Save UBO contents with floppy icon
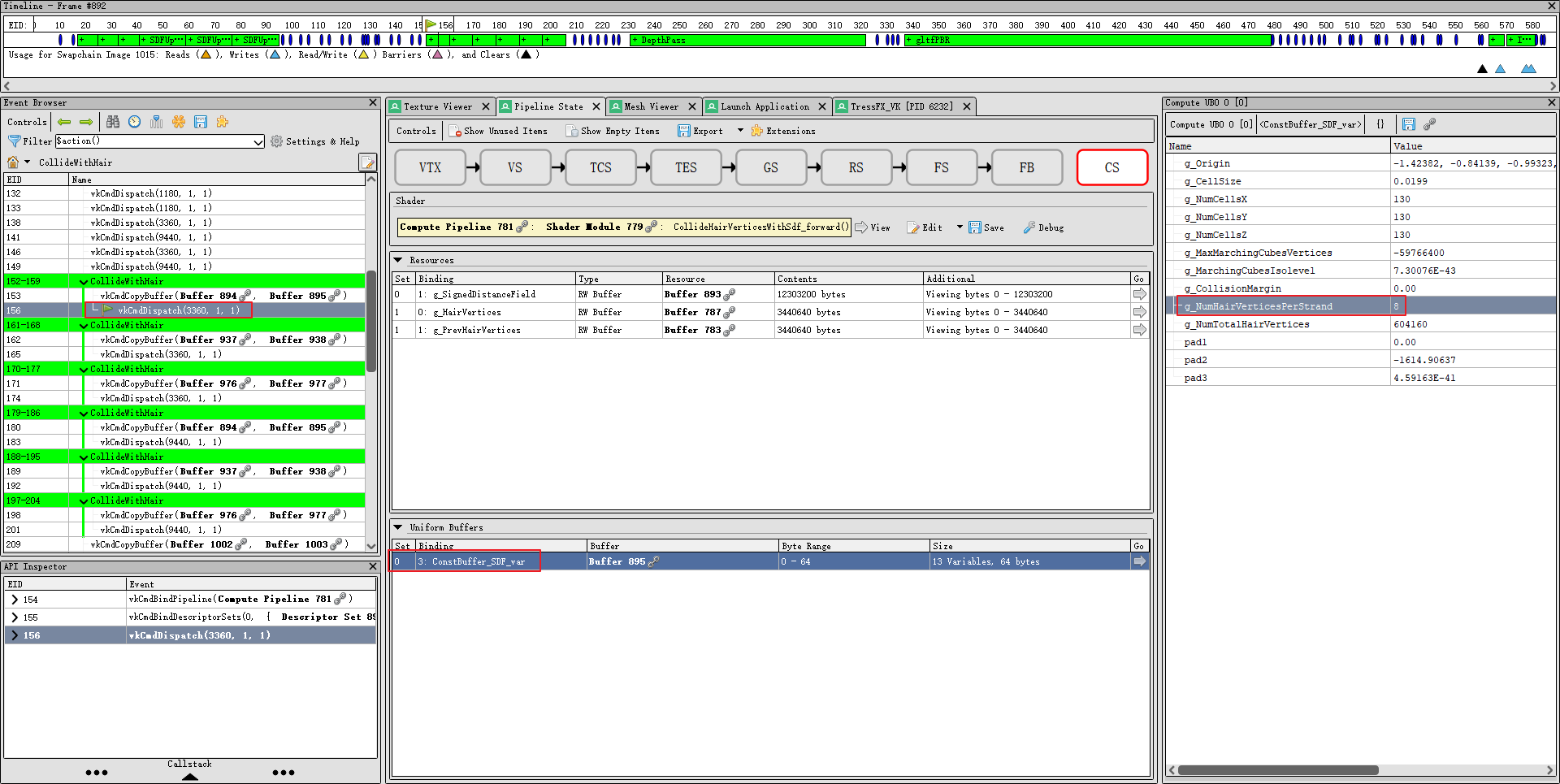Viewport: 1560px width, 784px height. pos(1409,124)
